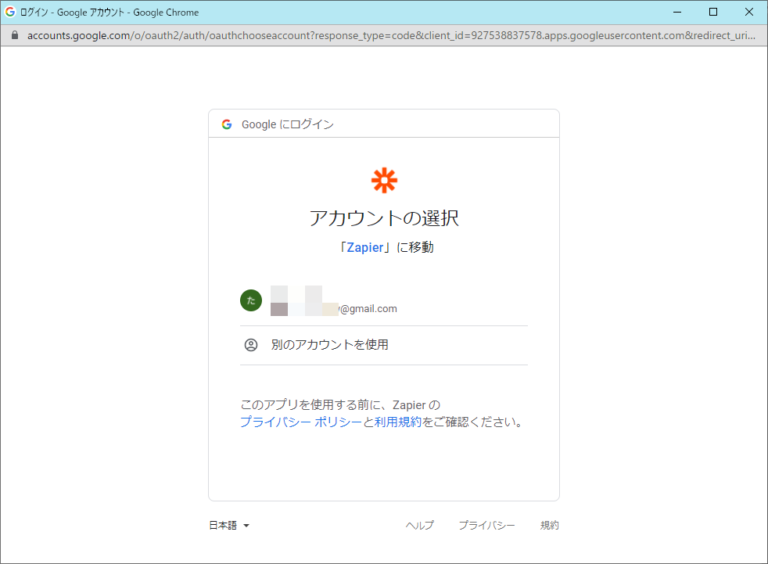This screenshot has width=768, height=564.
Task: Click the Google favicon in title bar
Action: point(10,12)
